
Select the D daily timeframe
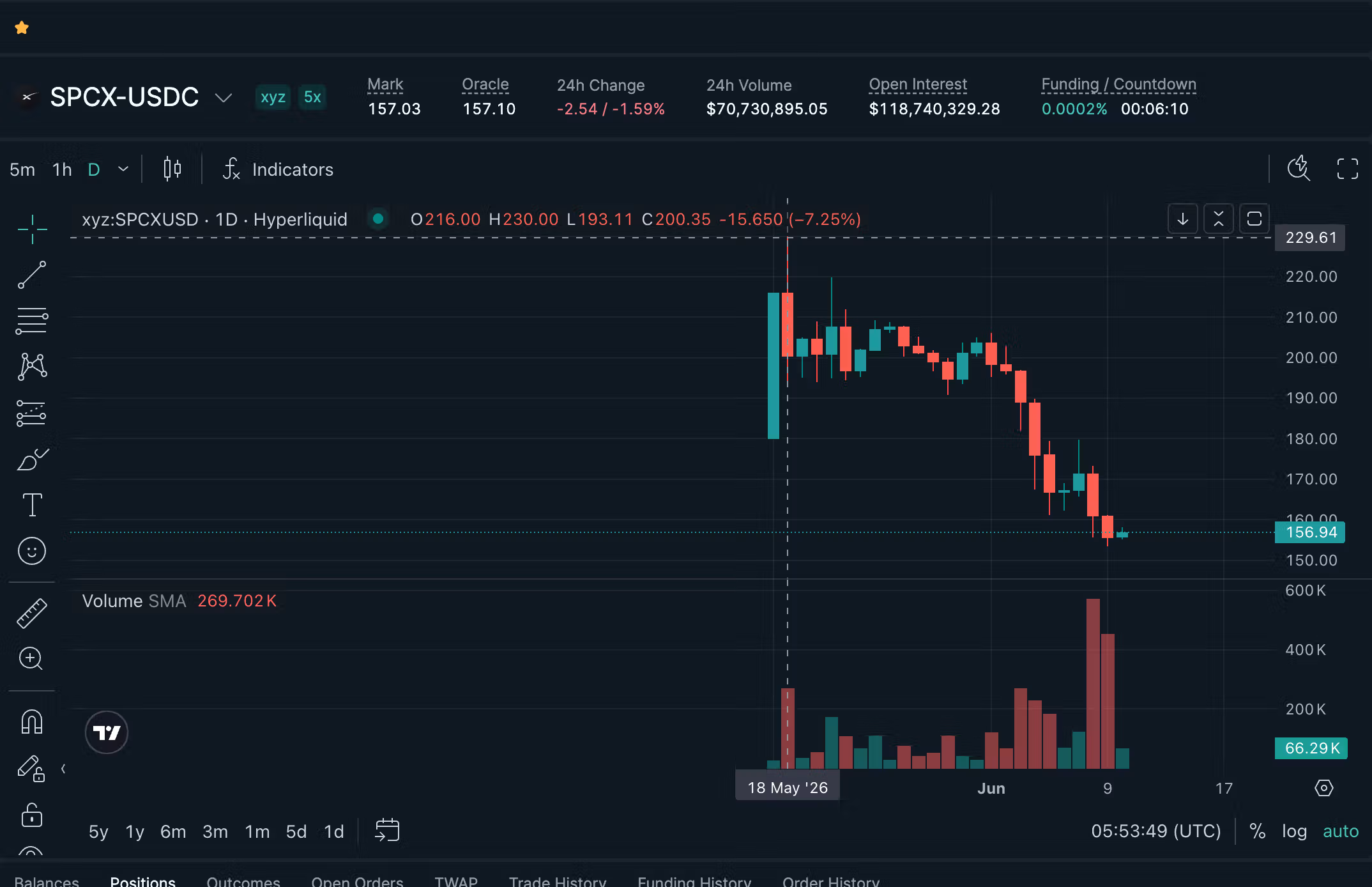click(94, 169)
